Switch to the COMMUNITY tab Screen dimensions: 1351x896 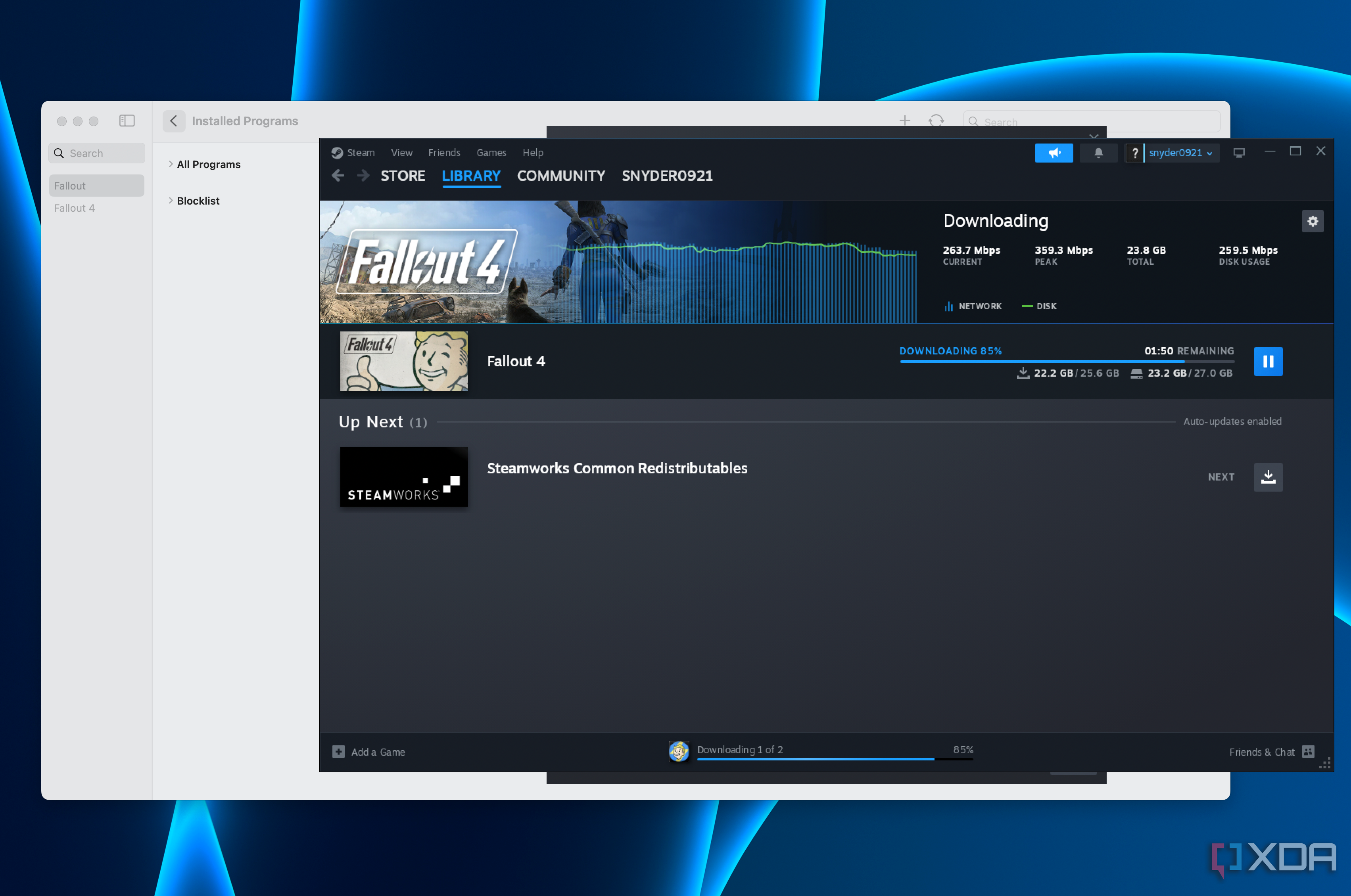click(x=561, y=175)
